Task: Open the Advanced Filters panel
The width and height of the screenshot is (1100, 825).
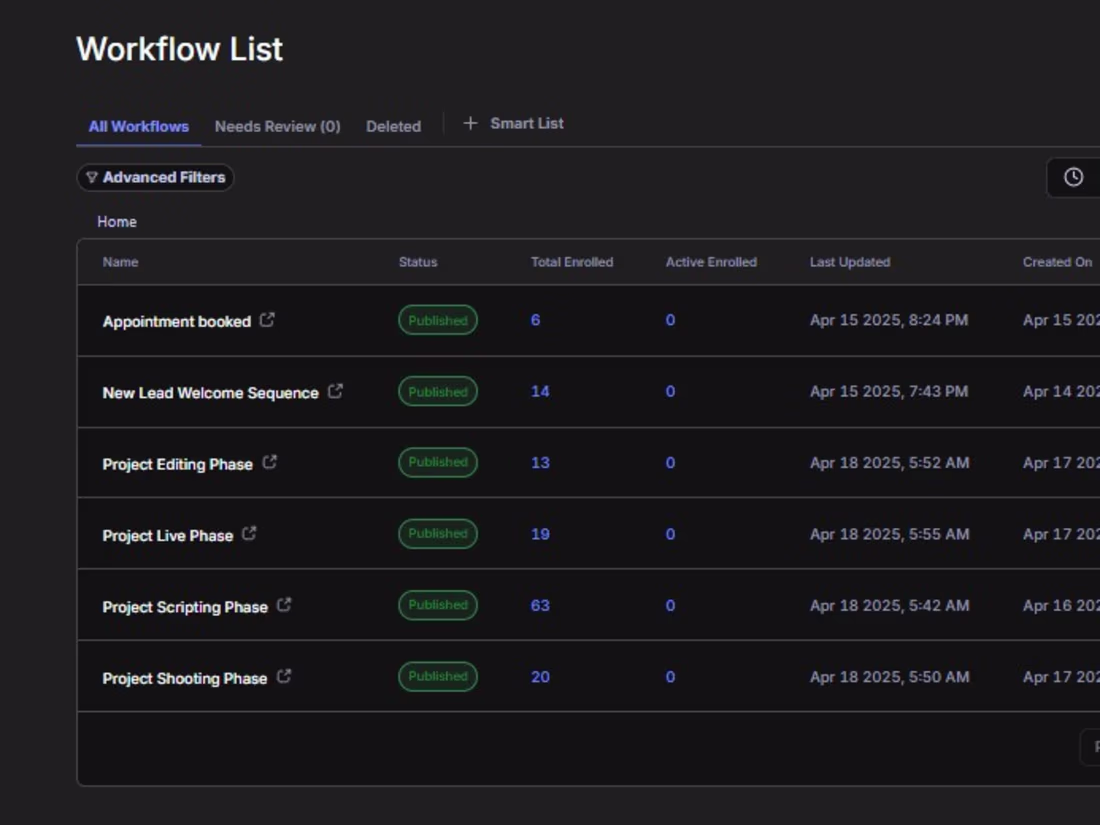Action: pyautogui.click(x=155, y=178)
